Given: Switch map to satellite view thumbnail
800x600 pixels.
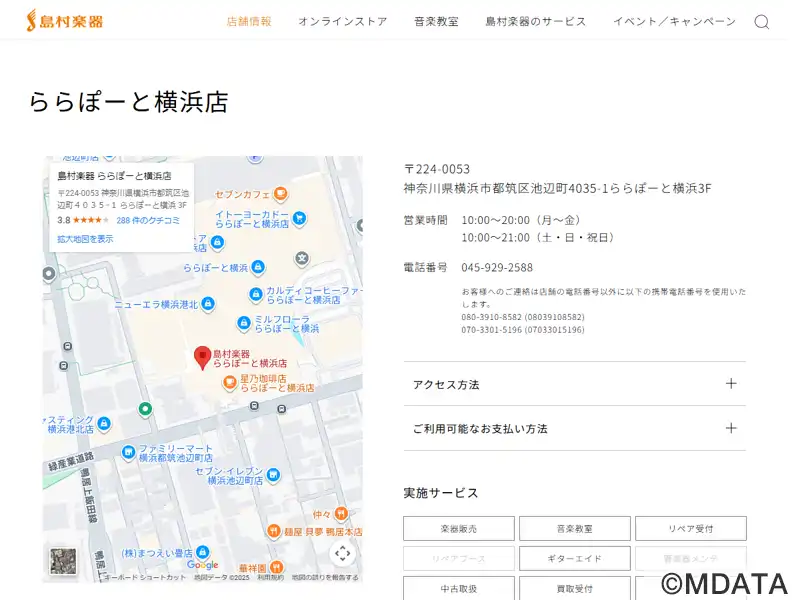Looking at the screenshot, I should point(63,561).
